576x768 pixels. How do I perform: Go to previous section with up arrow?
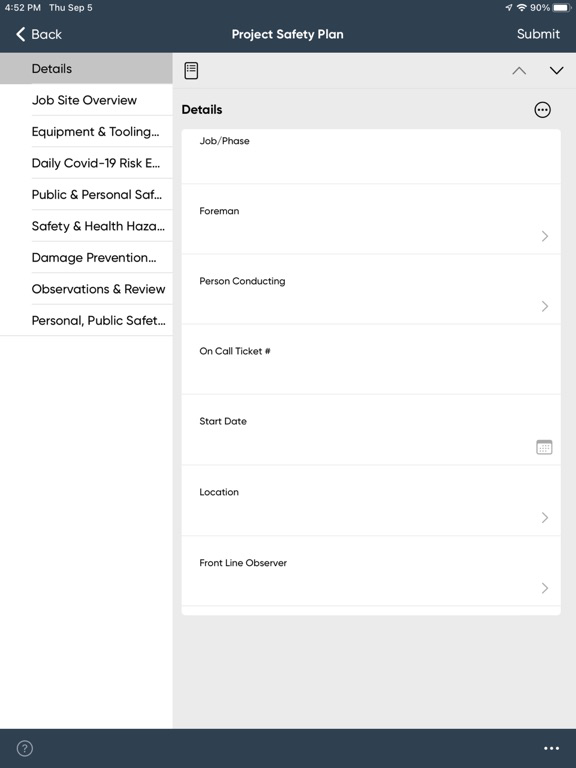519,71
